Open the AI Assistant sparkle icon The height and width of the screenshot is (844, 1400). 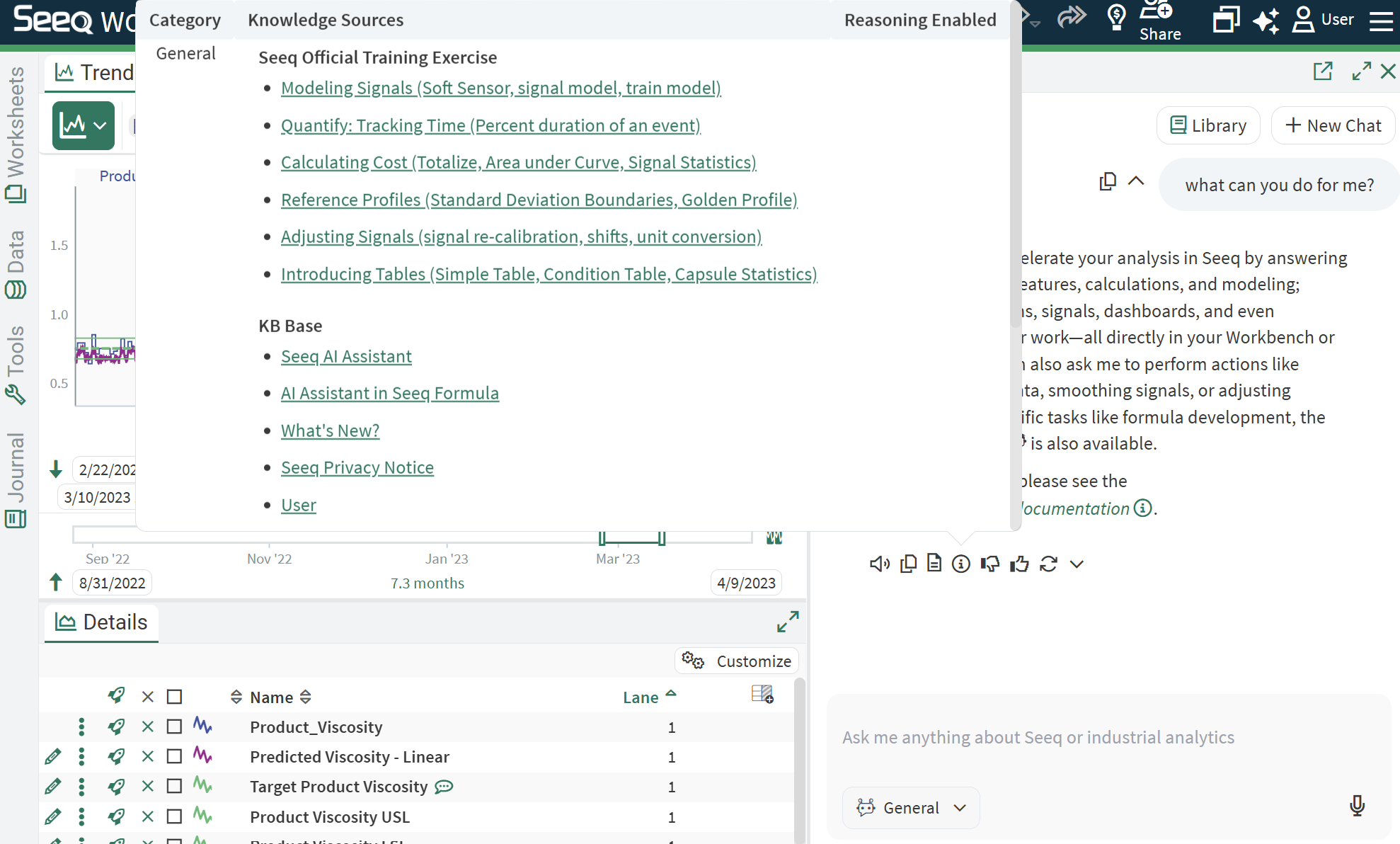[1266, 20]
